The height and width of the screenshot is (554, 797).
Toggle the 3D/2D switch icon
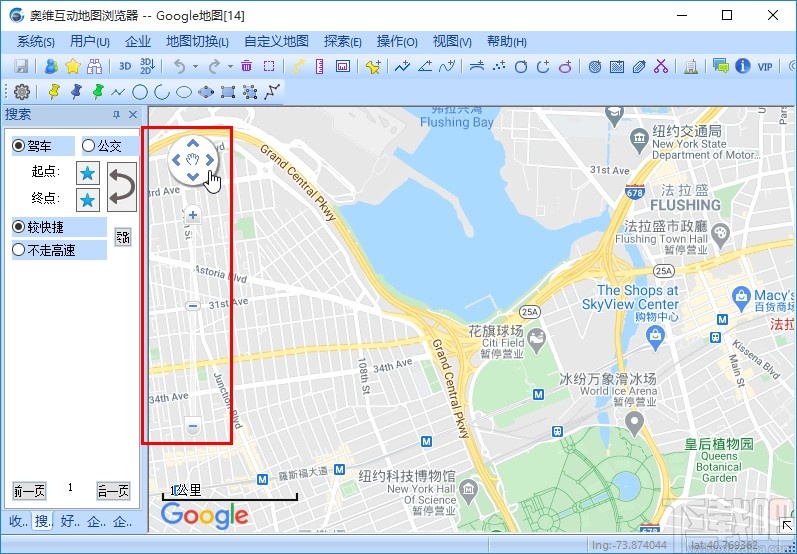147,66
